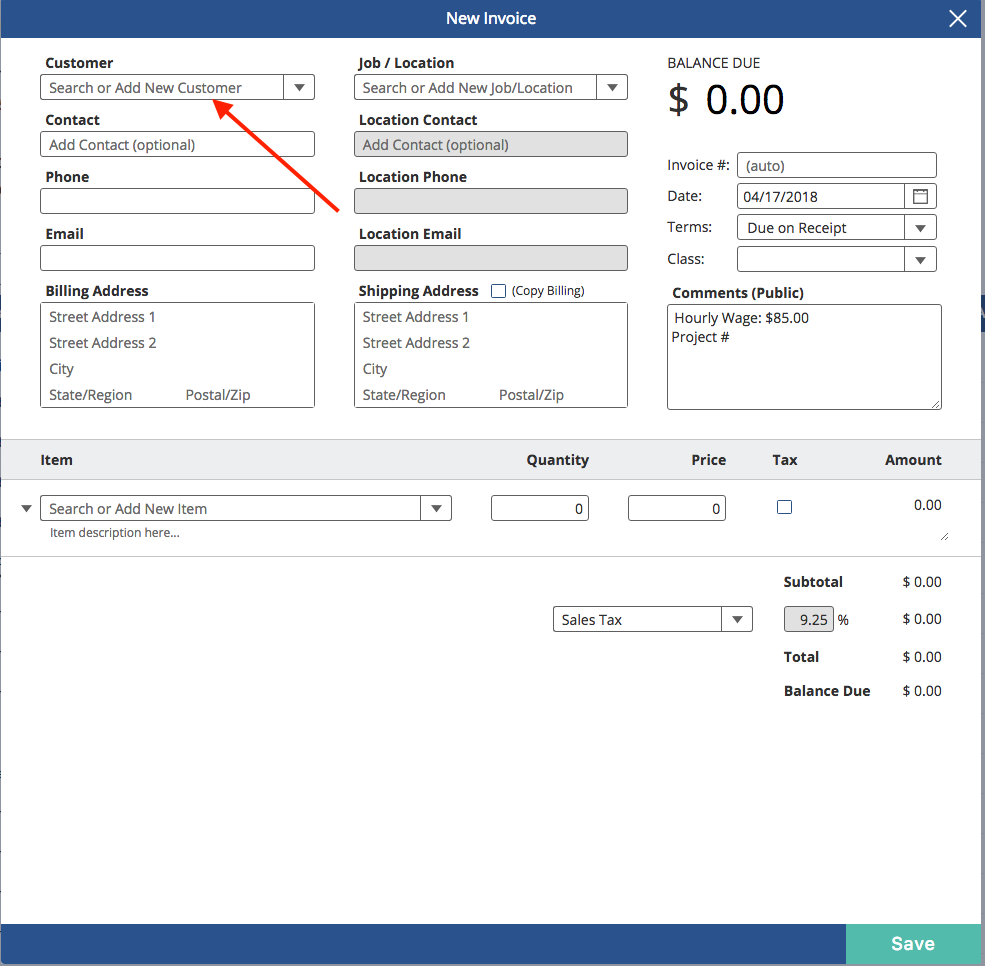Open the invoice date calendar picker

[920, 196]
